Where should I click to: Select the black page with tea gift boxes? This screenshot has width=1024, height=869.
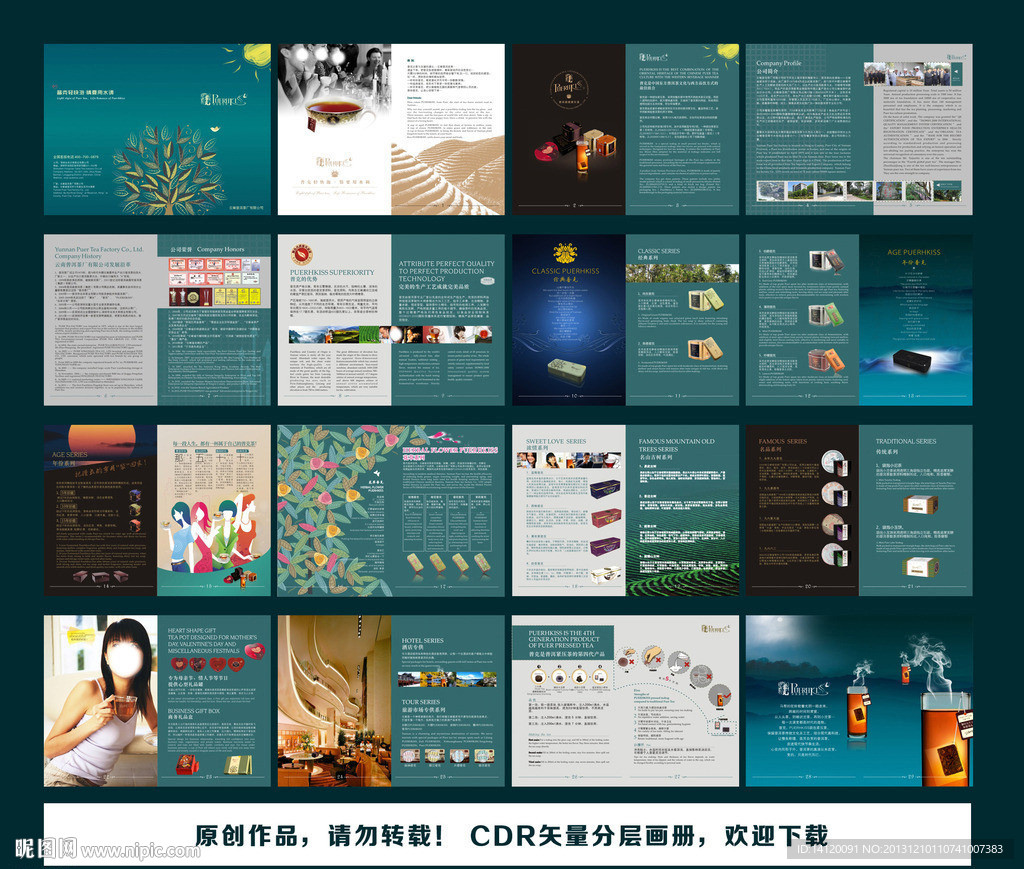click(569, 129)
